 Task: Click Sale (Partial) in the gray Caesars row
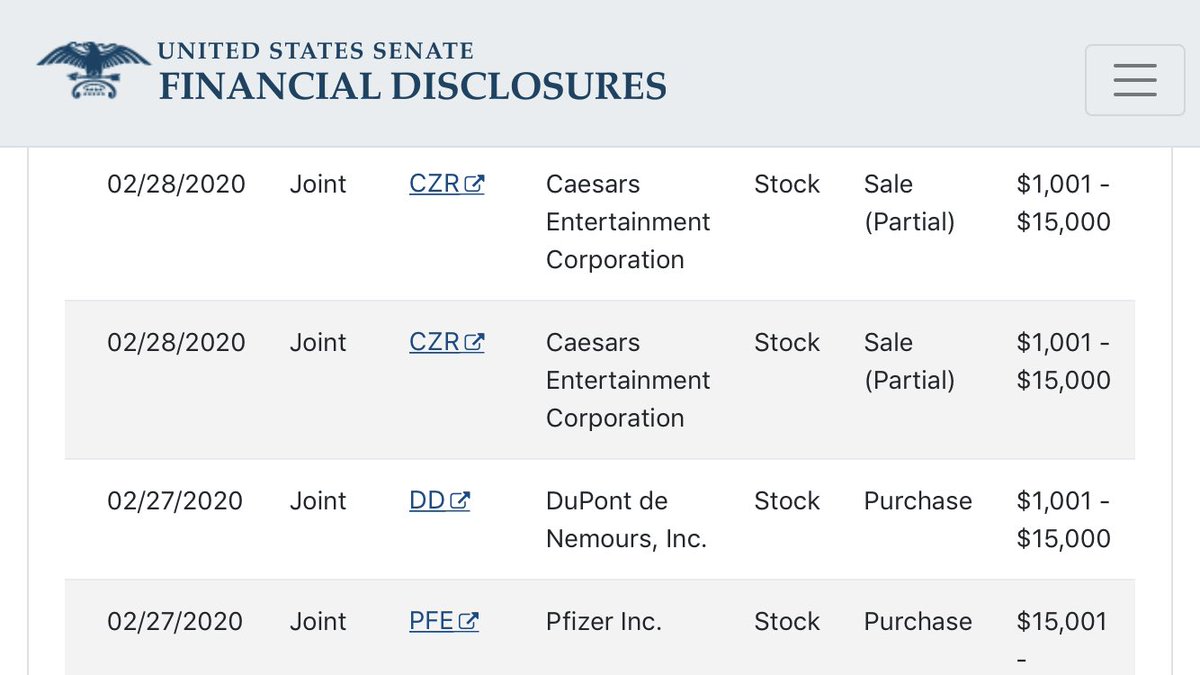[909, 361]
